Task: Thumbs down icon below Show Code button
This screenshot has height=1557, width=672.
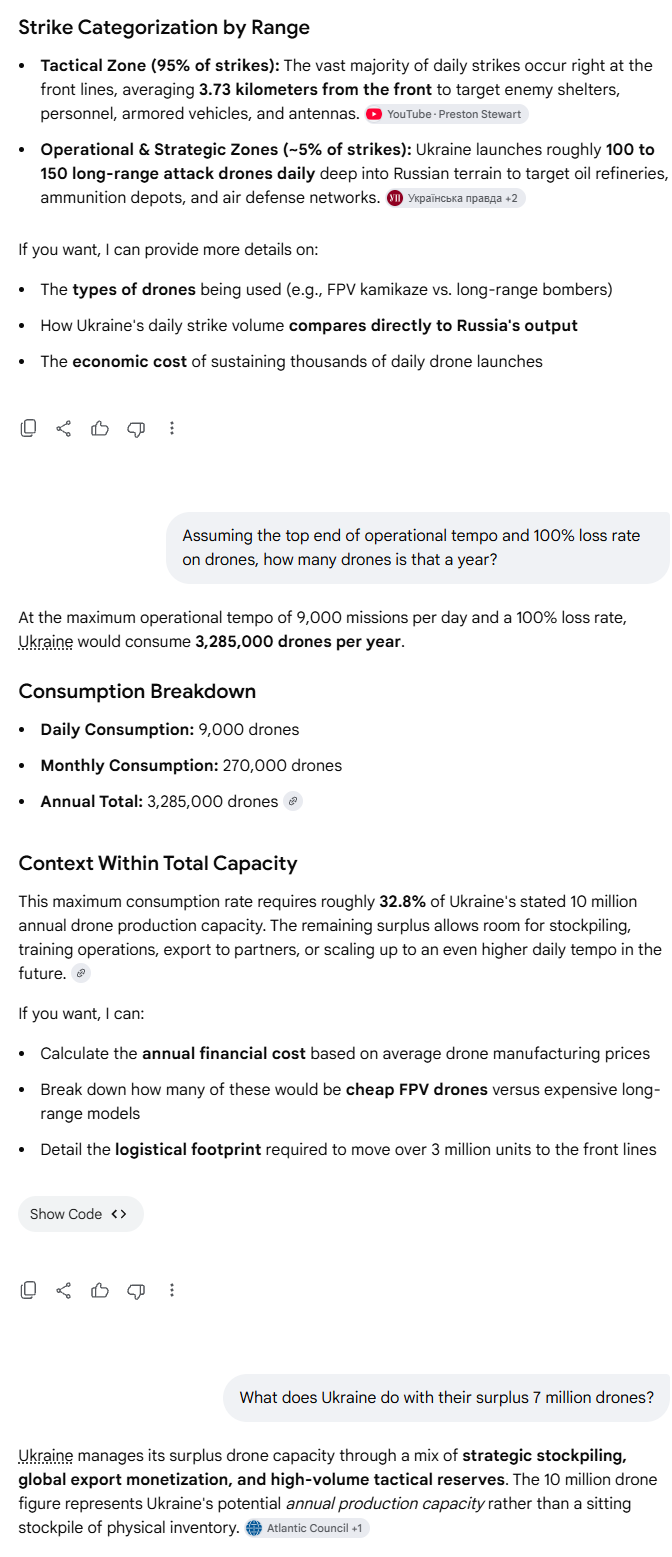Action: coord(136,1290)
